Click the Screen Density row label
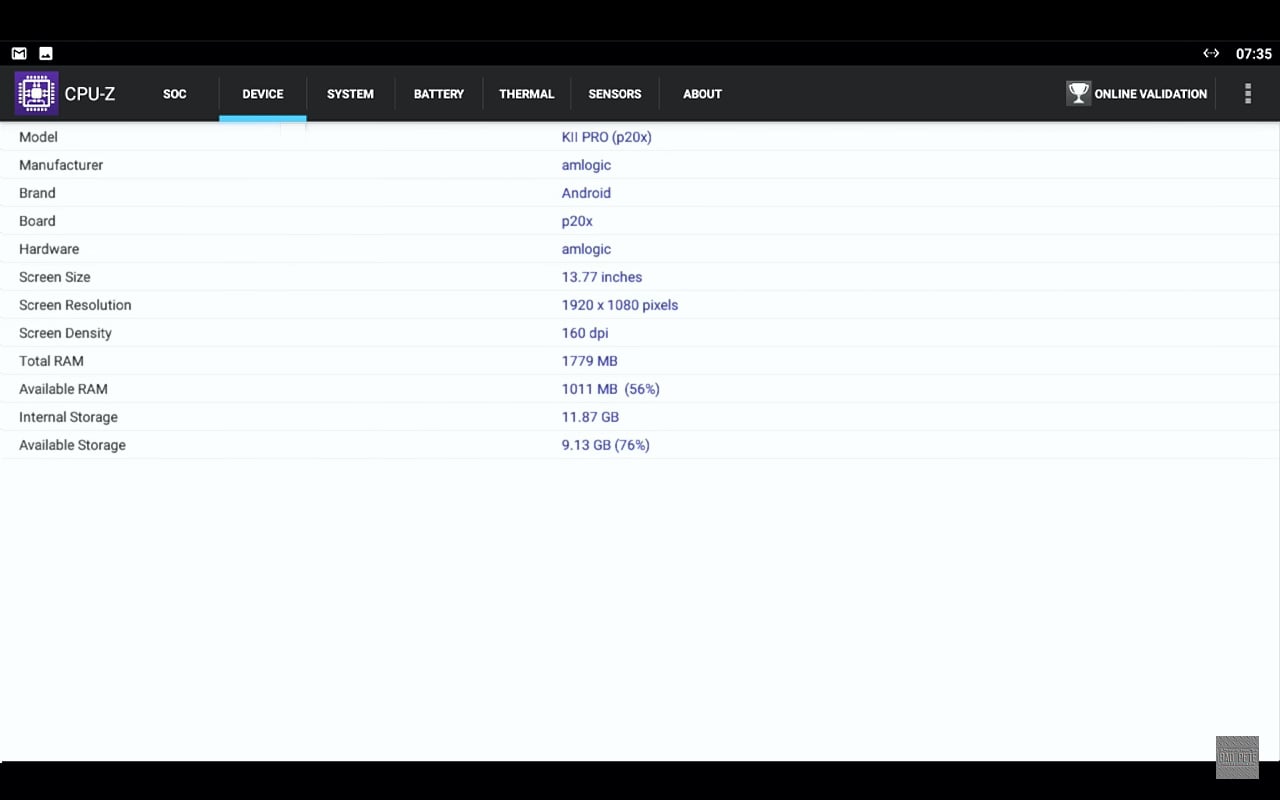This screenshot has height=800, width=1280. (x=65, y=333)
